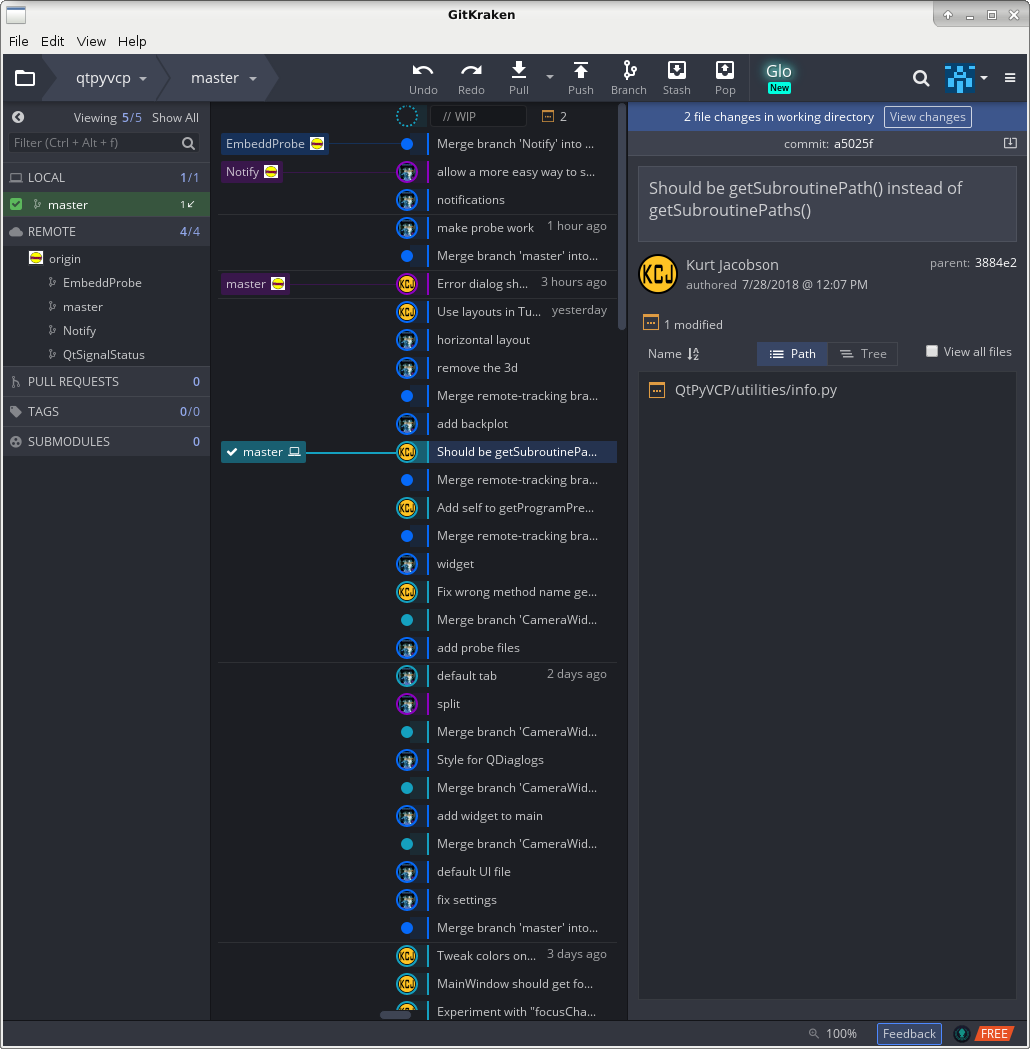Expand the SUBMODULES section

click(x=106, y=442)
